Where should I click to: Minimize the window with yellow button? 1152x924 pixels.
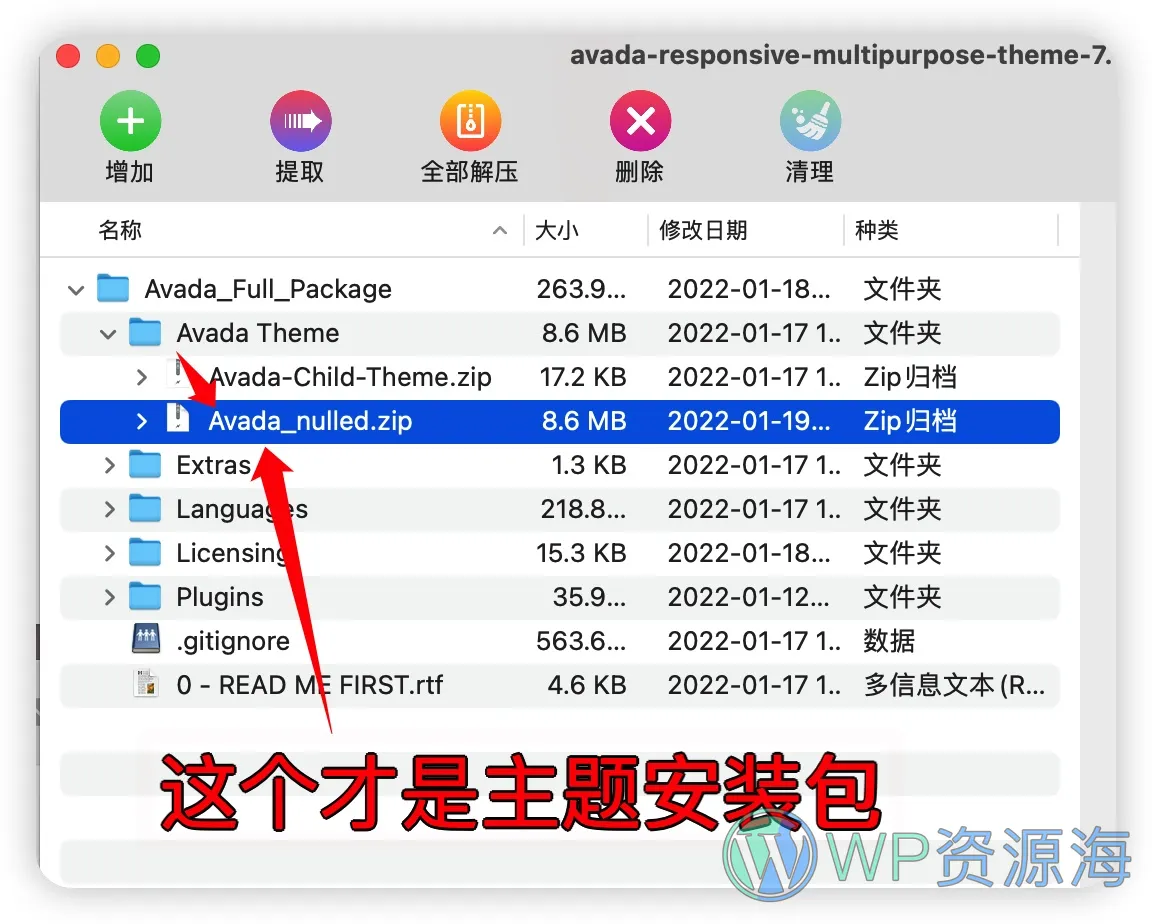pos(108,56)
